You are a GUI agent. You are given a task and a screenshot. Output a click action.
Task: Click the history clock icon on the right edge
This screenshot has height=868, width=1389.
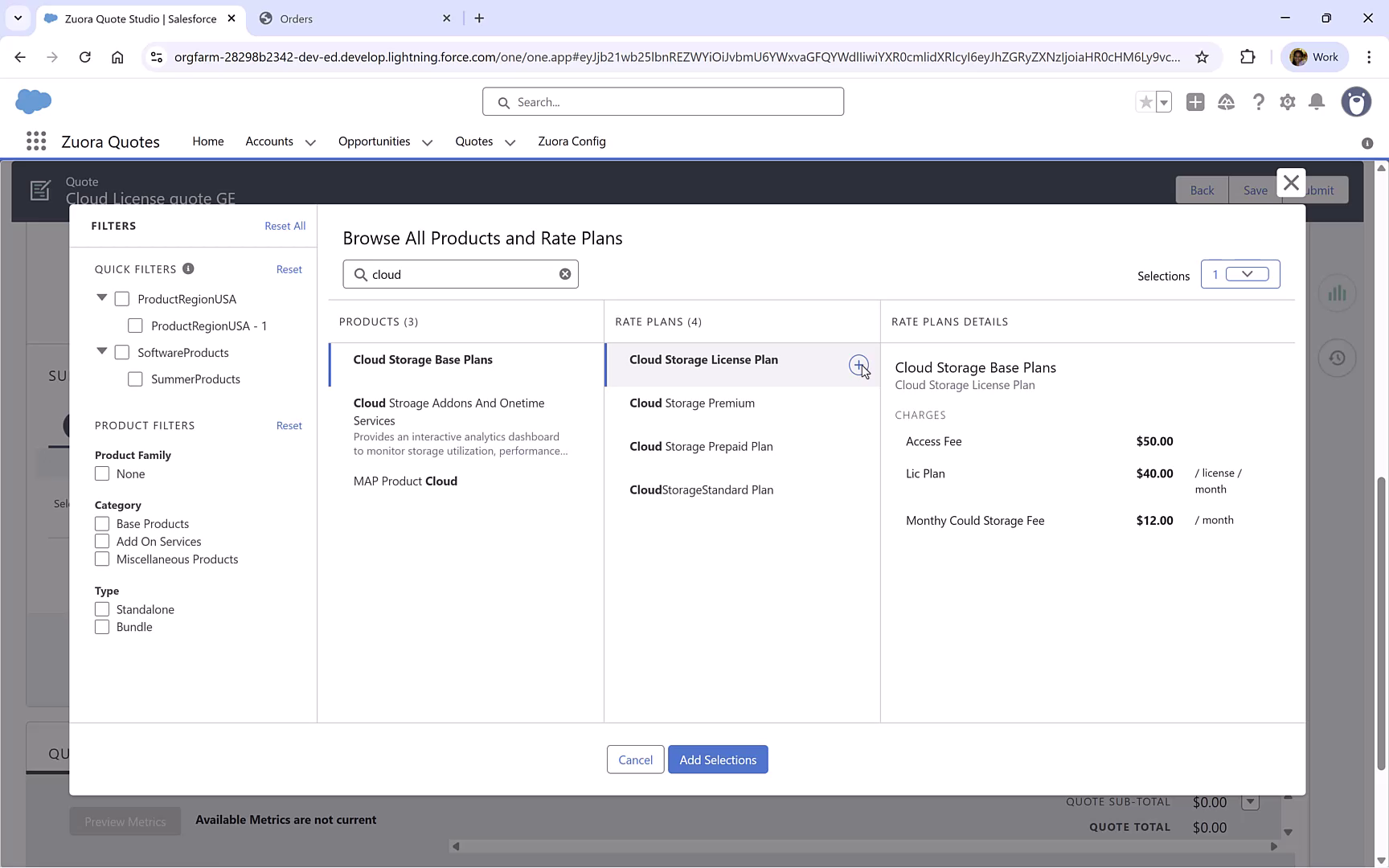click(x=1337, y=358)
